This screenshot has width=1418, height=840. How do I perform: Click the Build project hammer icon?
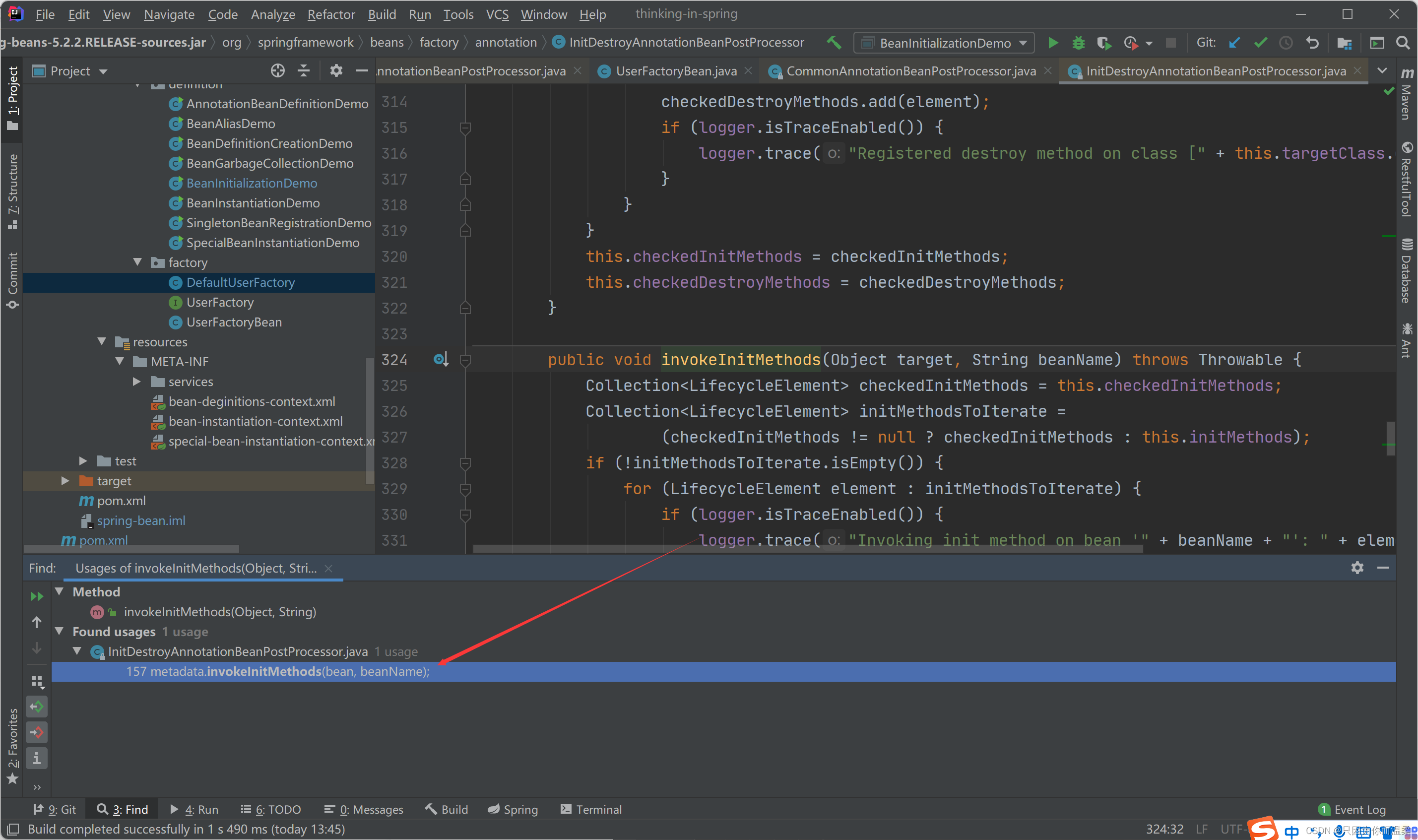(834, 43)
